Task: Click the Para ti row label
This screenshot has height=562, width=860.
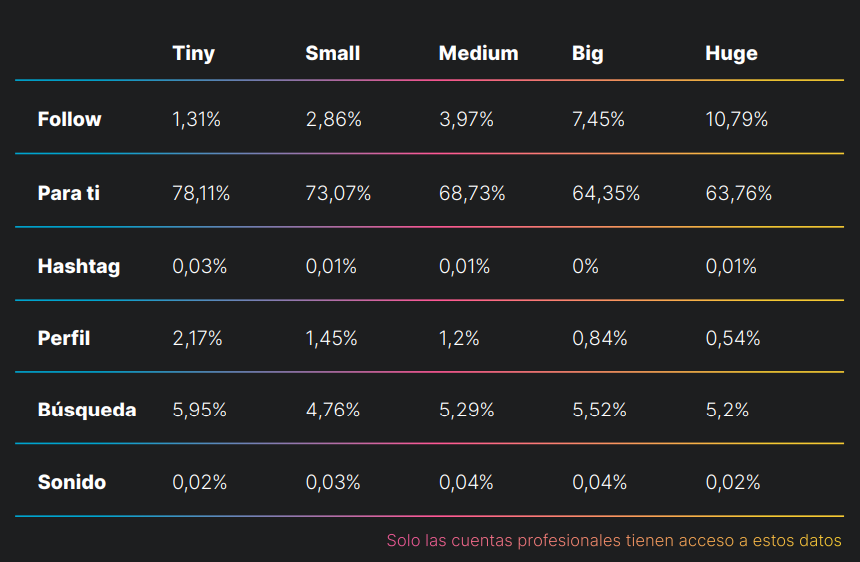Action: (69, 193)
